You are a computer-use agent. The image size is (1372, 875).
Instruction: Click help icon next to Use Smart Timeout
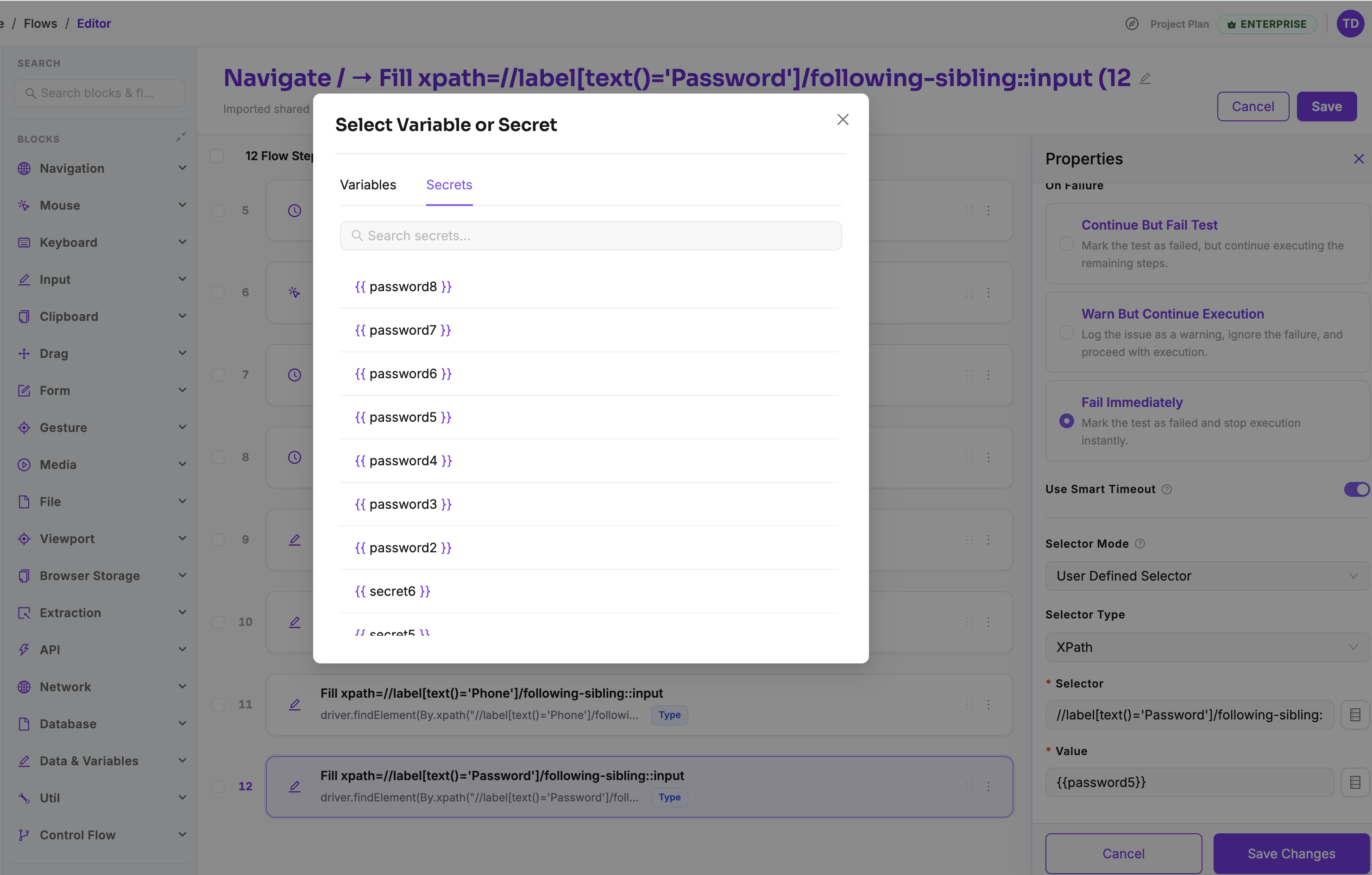coord(1167,490)
